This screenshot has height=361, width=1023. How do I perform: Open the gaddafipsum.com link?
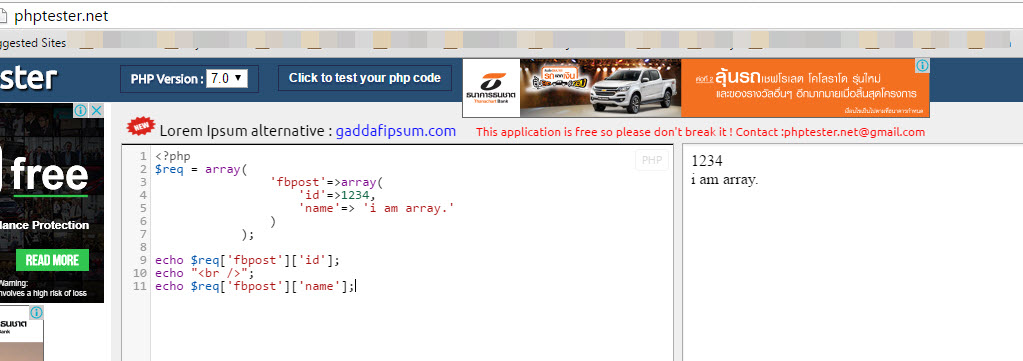tap(396, 131)
